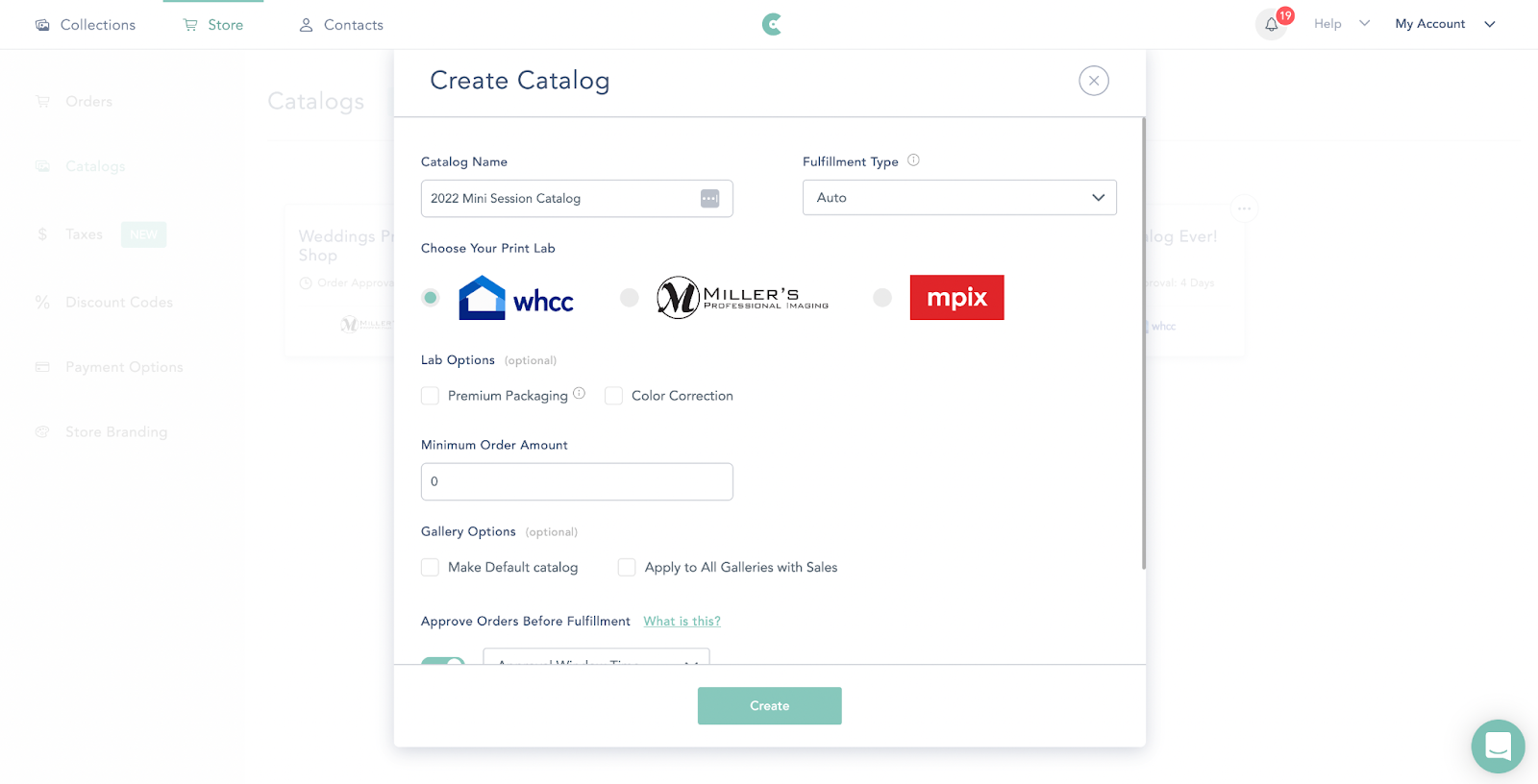
Task: Click the Catalogs icon in the sidebar
Action: [x=42, y=166]
